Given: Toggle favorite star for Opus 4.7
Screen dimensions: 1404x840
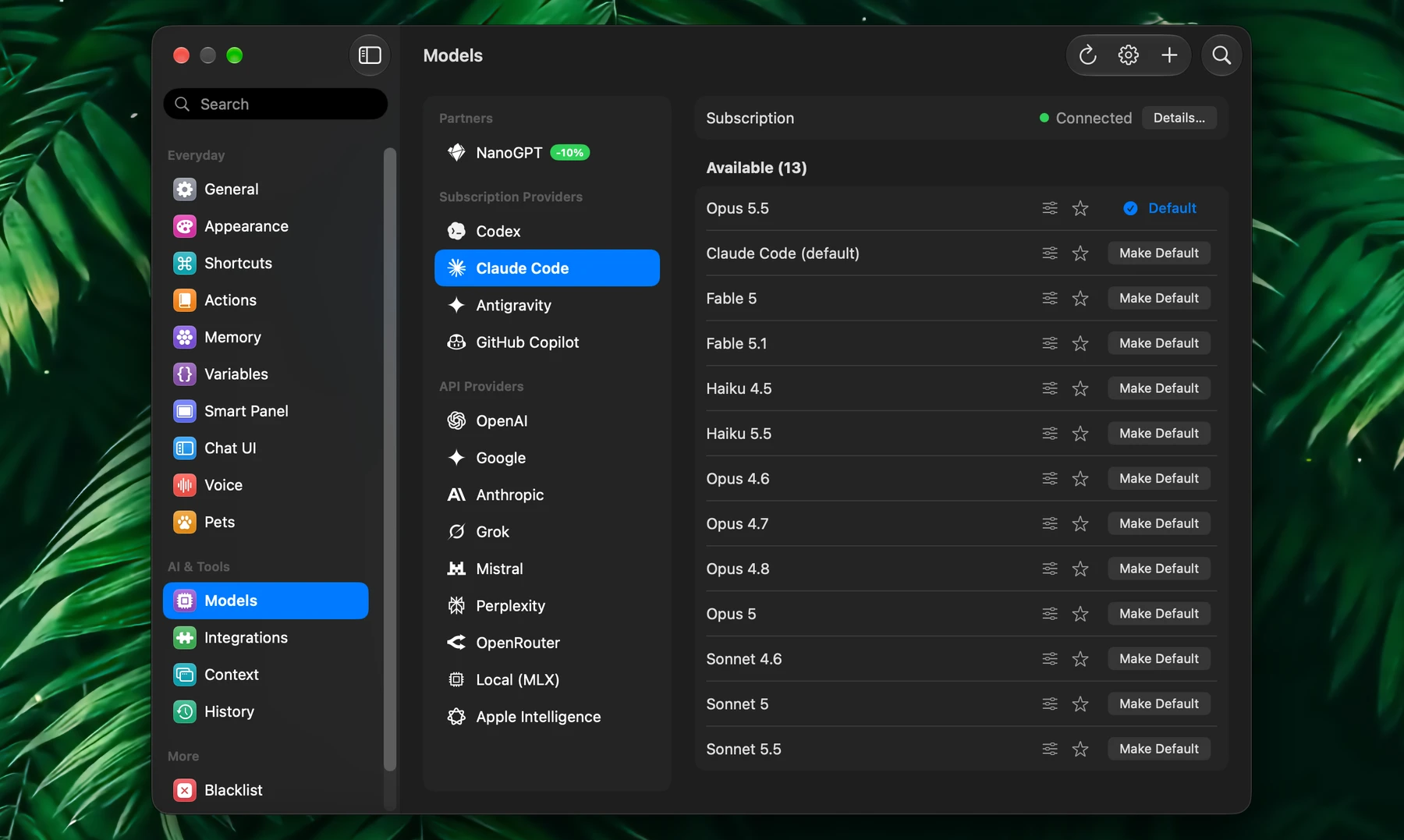Looking at the screenshot, I should [x=1080, y=523].
